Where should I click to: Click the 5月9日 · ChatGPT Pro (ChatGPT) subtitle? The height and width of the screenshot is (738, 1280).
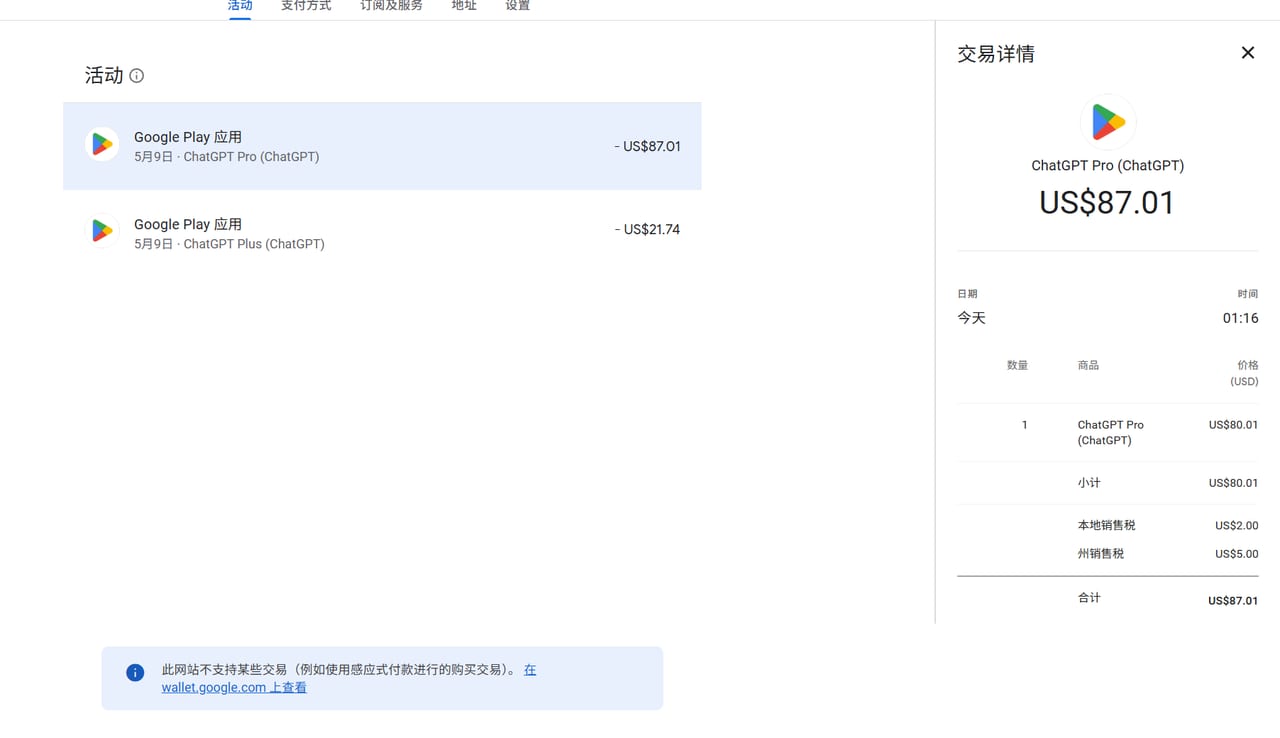[x=227, y=157]
